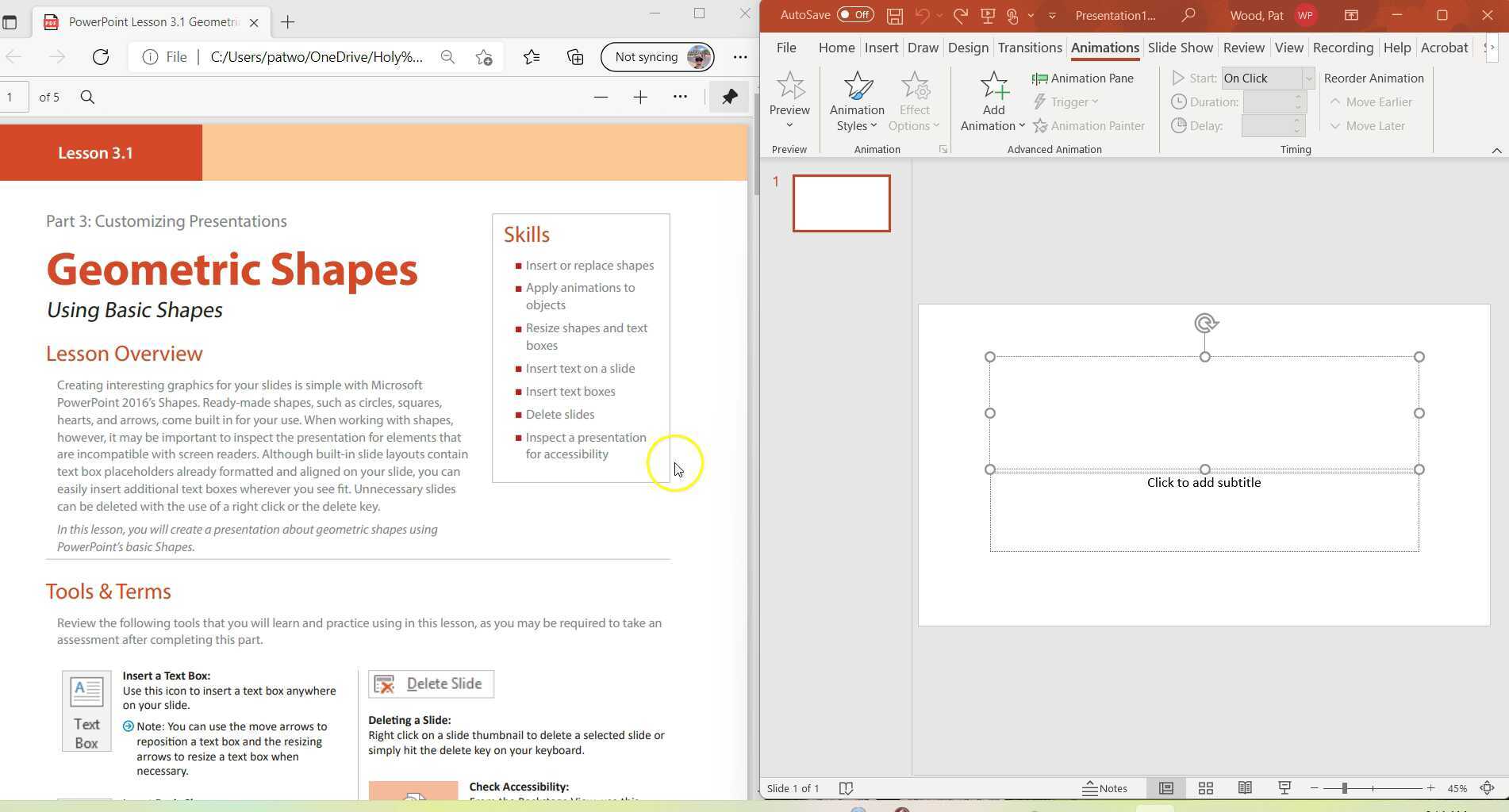Click the Accessibility Checker icon

click(x=847, y=787)
